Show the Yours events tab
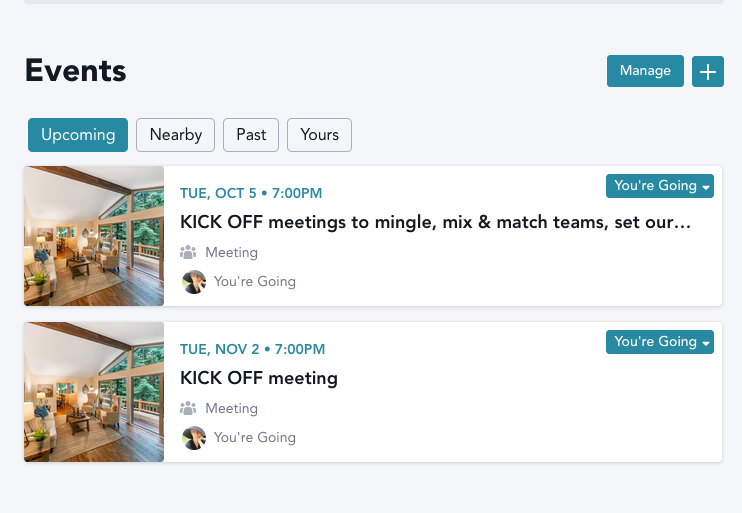The width and height of the screenshot is (742, 513). coord(319,134)
